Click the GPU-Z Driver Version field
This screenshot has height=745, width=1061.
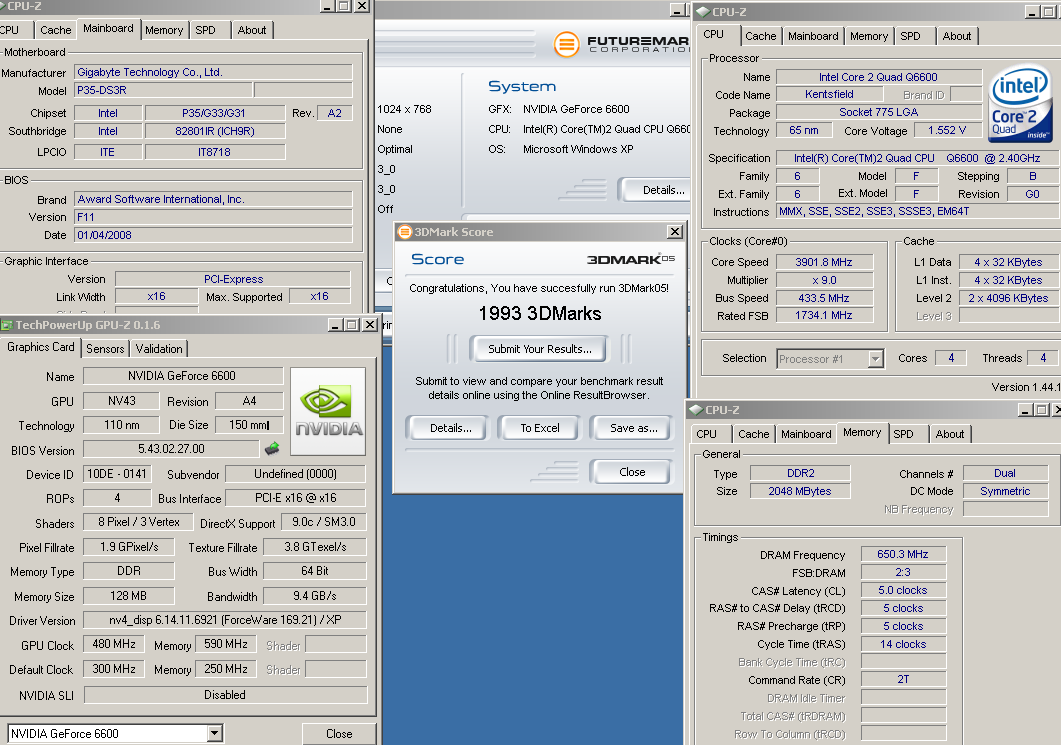[x=225, y=620]
